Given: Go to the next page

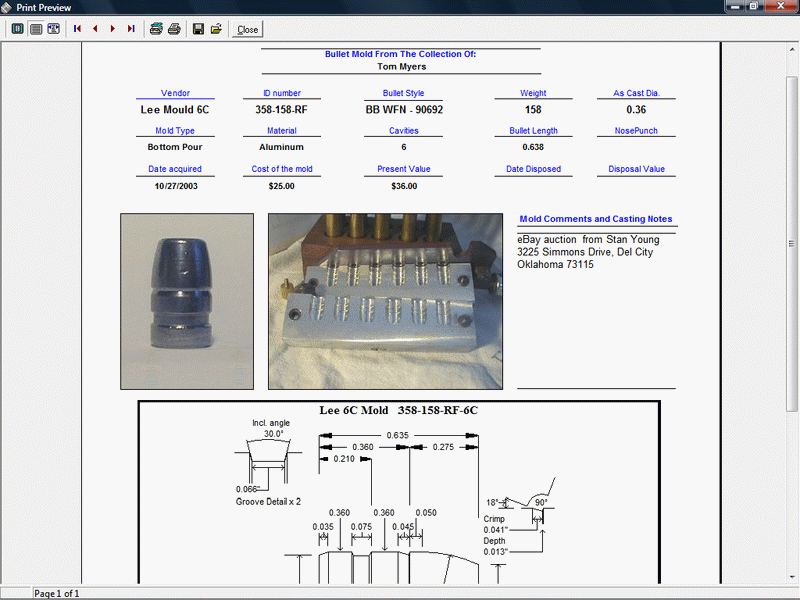Looking at the screenshot, I should pyautogui.click(x=113, y=29).
